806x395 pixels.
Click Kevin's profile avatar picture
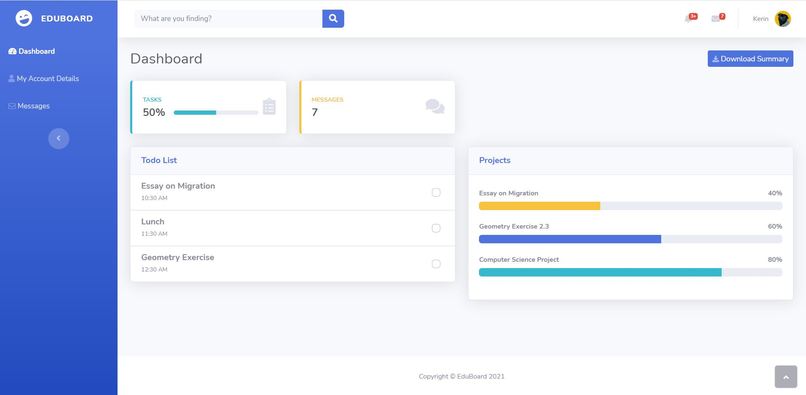click(x=782, y=19)
